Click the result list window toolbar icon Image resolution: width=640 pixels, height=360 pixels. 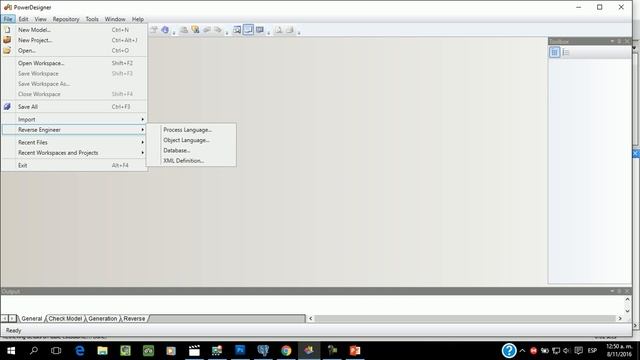pos(260,30)
